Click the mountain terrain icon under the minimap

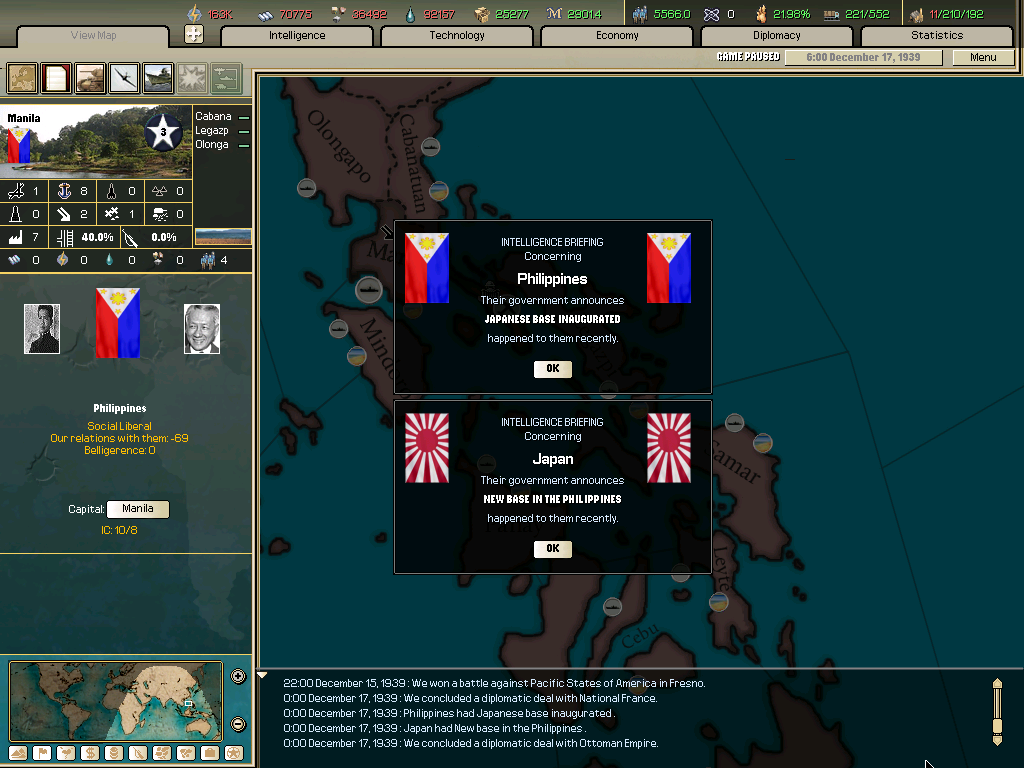(x=18, y=753)
